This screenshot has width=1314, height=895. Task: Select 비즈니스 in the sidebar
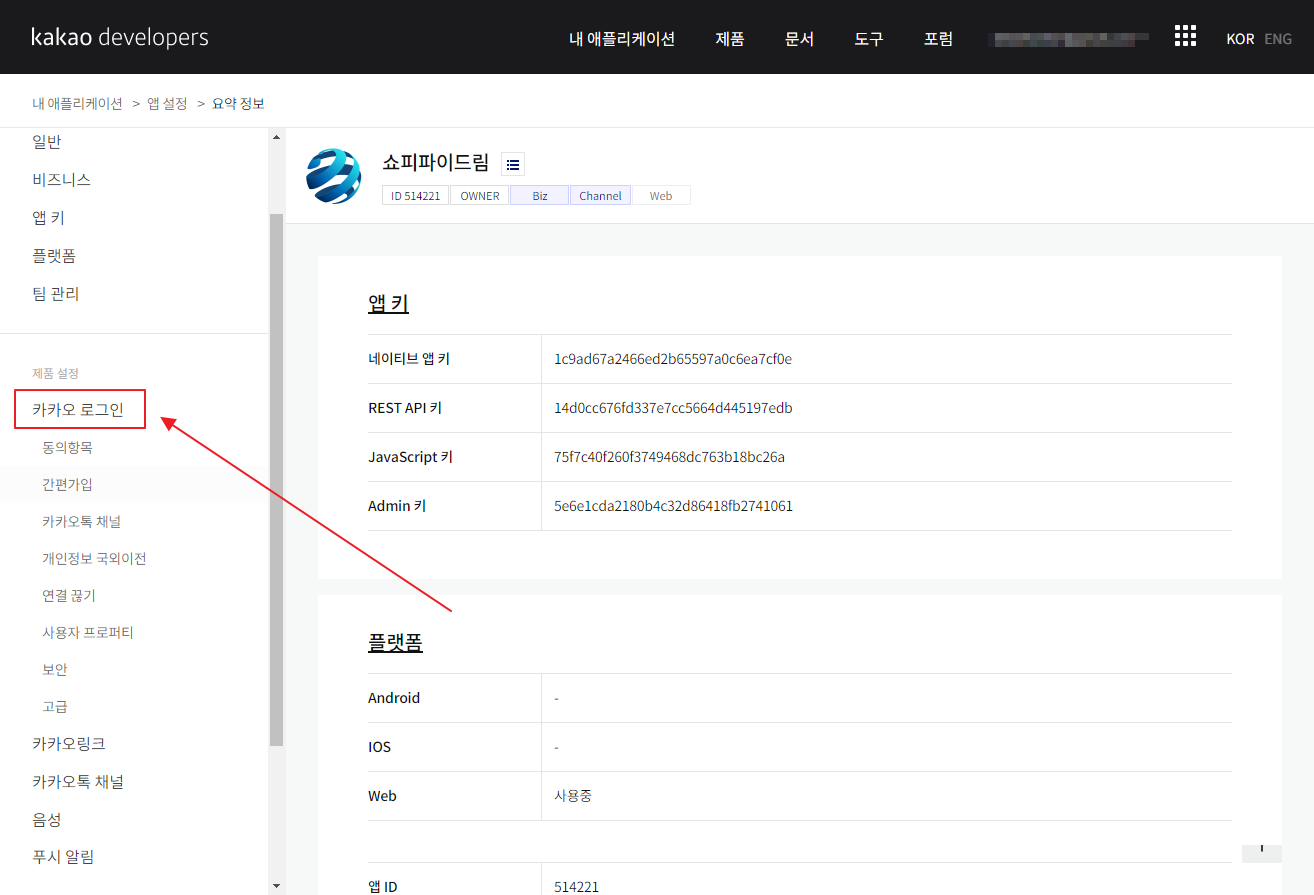tap(61, 180)
